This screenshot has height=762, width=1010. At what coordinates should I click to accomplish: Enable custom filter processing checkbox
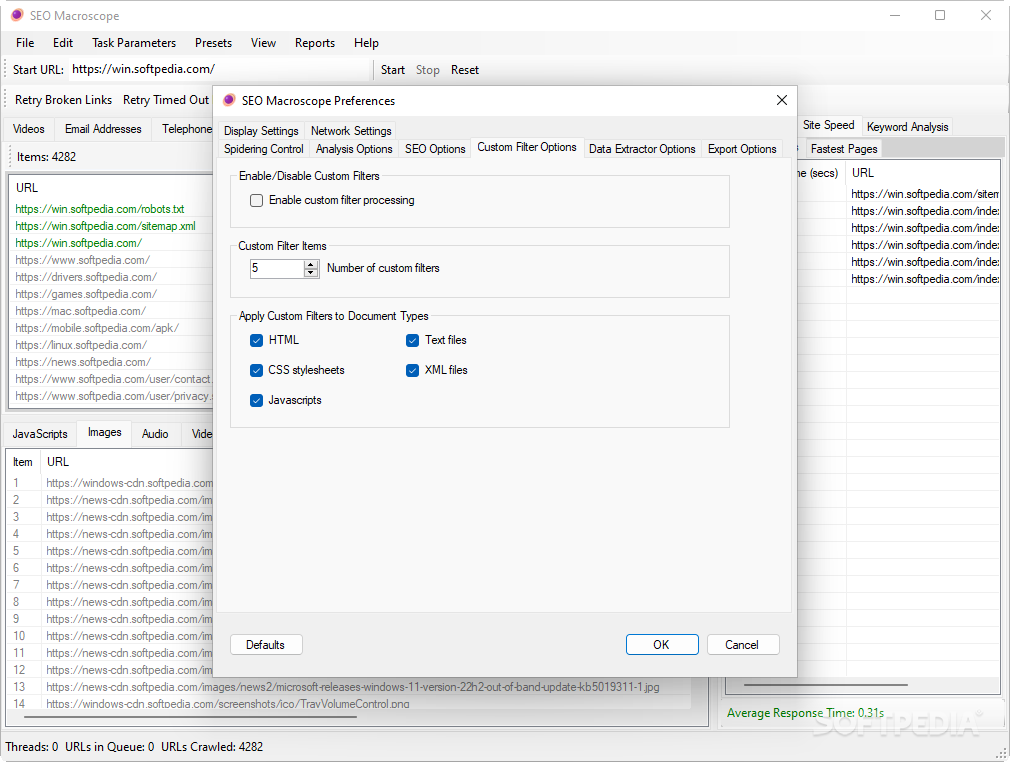coord(256,200)
